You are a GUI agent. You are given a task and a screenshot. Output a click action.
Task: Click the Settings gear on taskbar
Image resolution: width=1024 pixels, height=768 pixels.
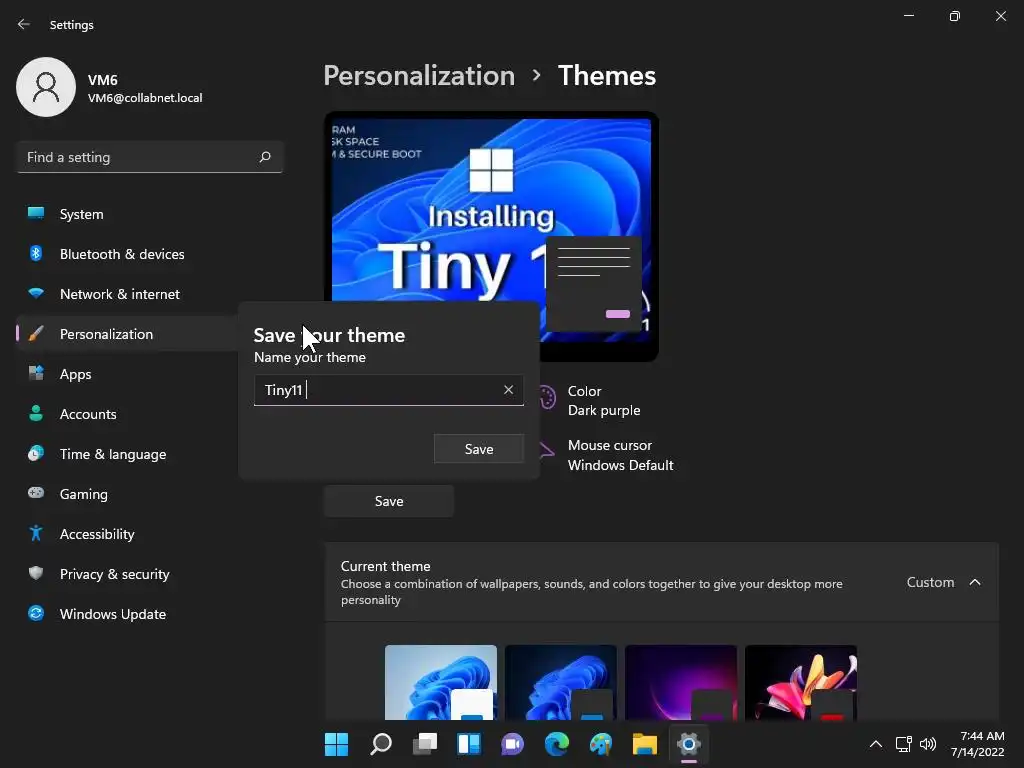point(688,744)
